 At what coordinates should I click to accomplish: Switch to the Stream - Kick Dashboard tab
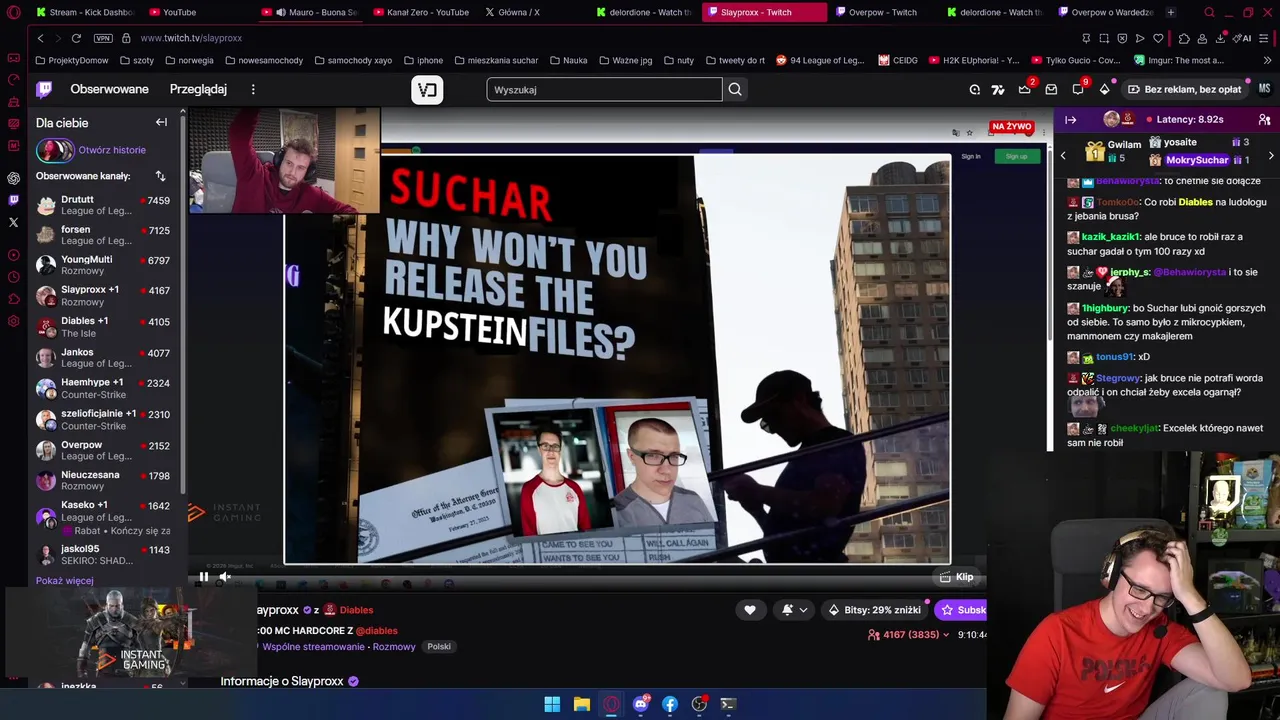point(84,12)
